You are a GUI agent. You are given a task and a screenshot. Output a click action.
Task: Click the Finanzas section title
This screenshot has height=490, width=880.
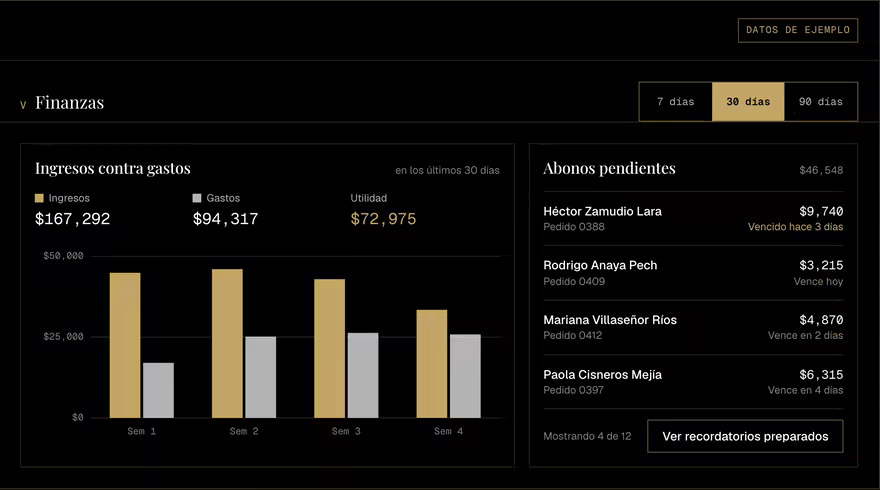coord(70,103)
